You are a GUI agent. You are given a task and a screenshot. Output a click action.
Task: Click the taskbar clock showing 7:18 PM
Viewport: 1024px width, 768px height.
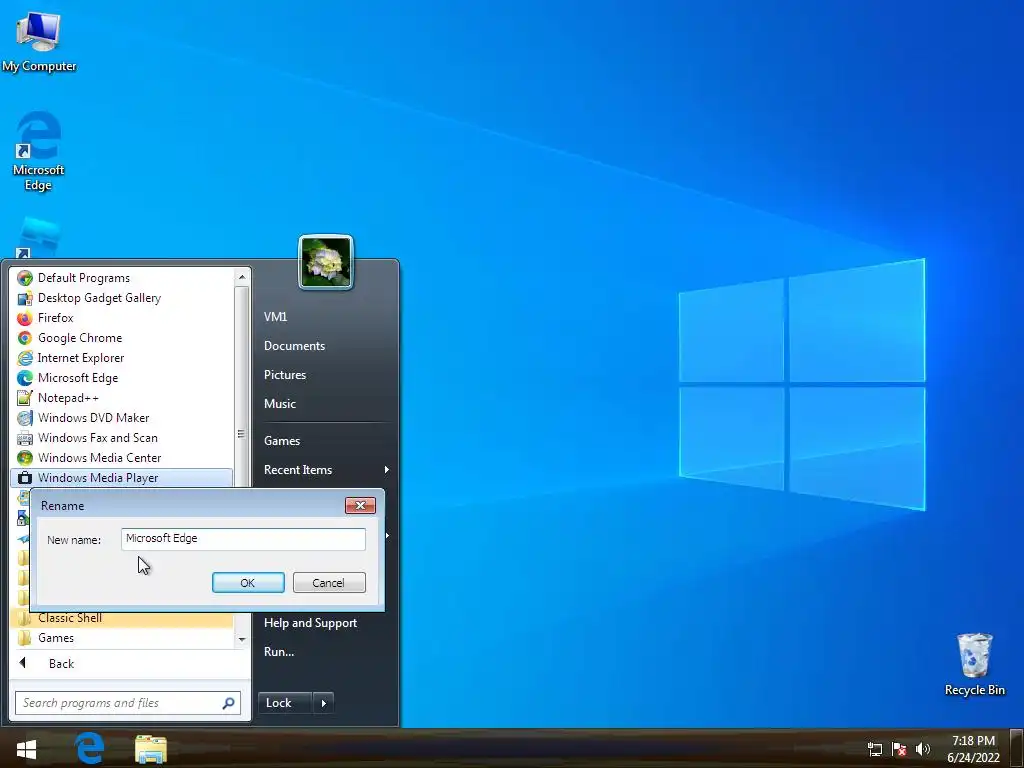coord(973,749)
